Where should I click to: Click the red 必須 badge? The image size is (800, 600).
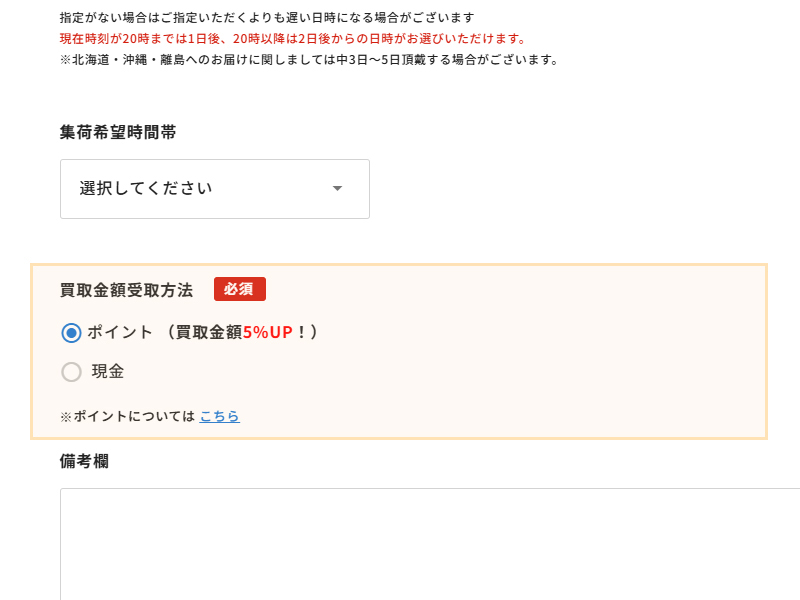(240, 290)
